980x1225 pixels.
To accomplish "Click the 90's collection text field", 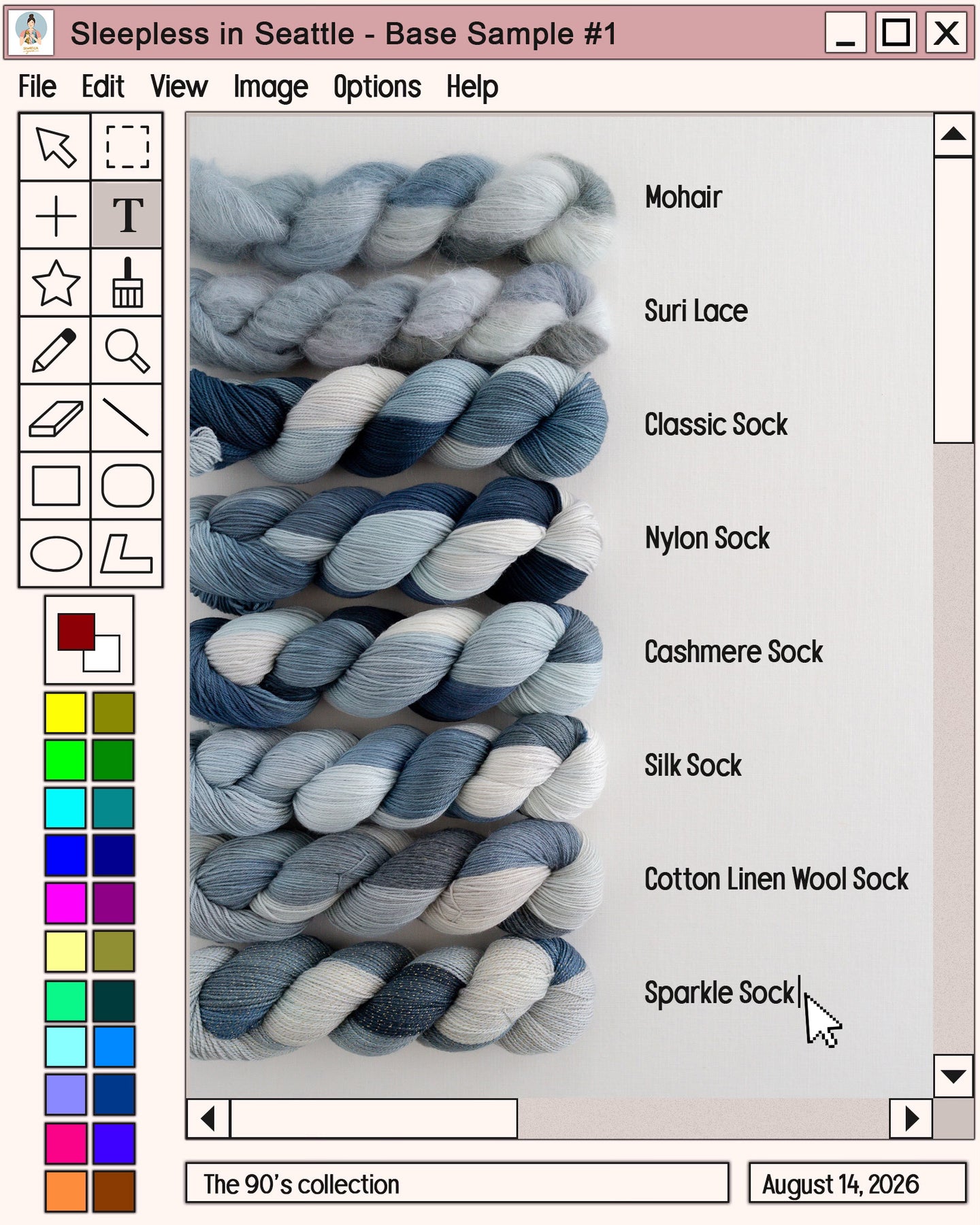I will [457, 1183].
